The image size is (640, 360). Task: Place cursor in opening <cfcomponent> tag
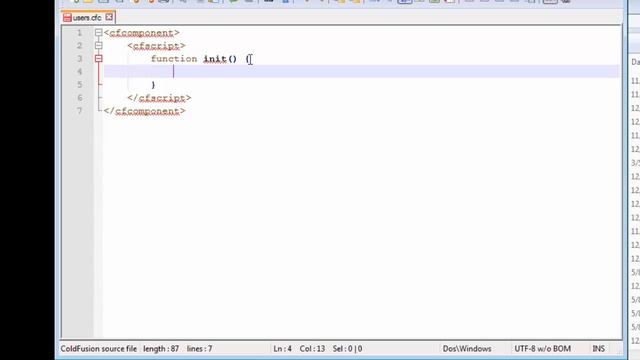tap(142, 33)
